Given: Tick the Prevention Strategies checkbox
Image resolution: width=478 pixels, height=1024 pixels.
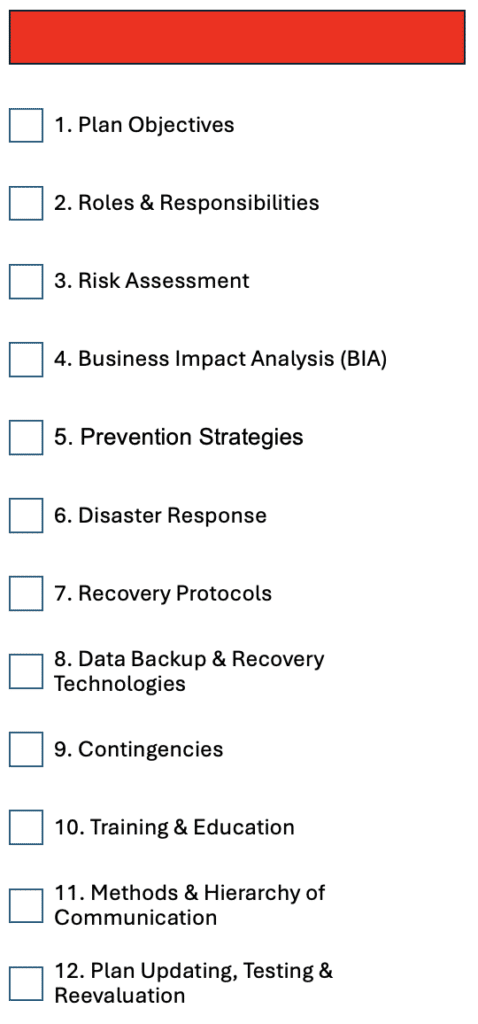Looking at the screenshot, I should 26,438.
